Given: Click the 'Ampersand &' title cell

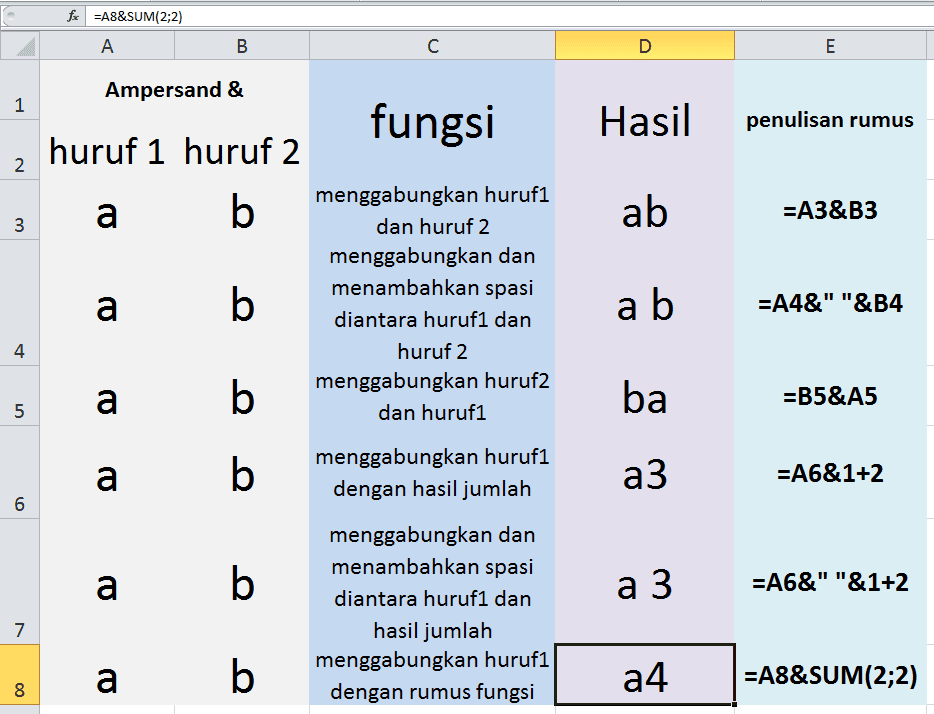Looking at the screenshot, I should click(x=175, y=90).
